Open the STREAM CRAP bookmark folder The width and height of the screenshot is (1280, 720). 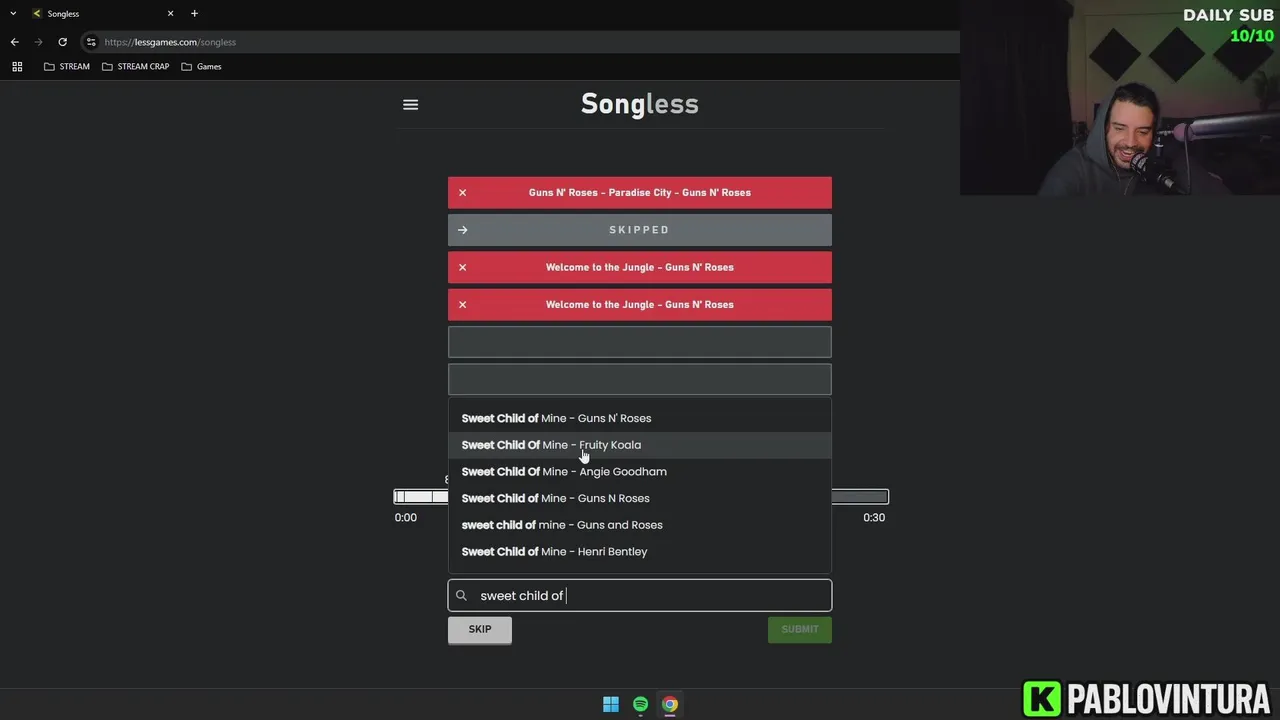[x=136, y=66]
